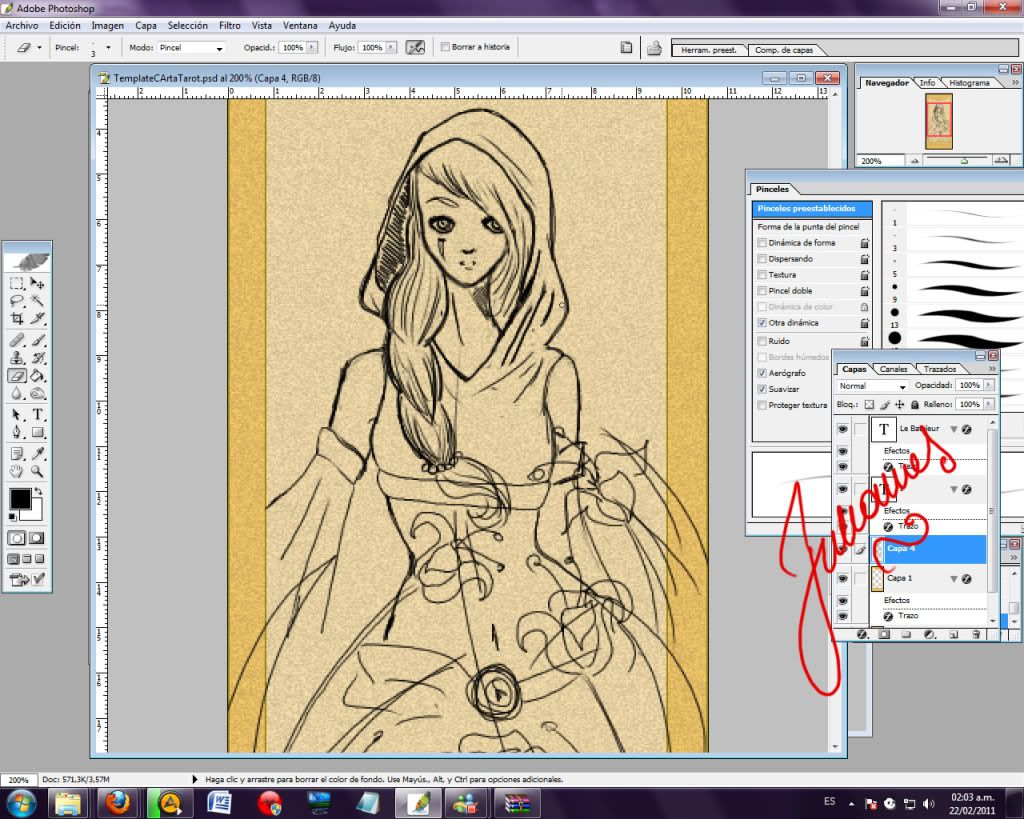Image resolution: width=1024 pixels, height=819 pixels.
Task: Select the Clone Stamp tool
Action: (17, 358)
